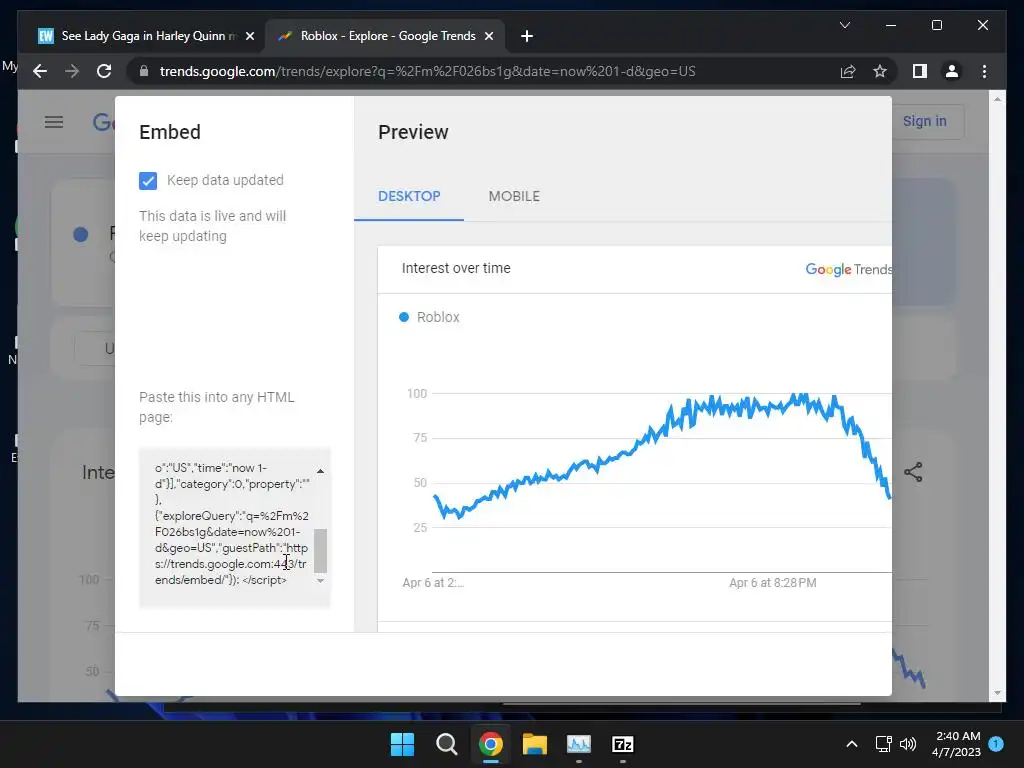
Task: Click the address bar URL
Action: 427,71
